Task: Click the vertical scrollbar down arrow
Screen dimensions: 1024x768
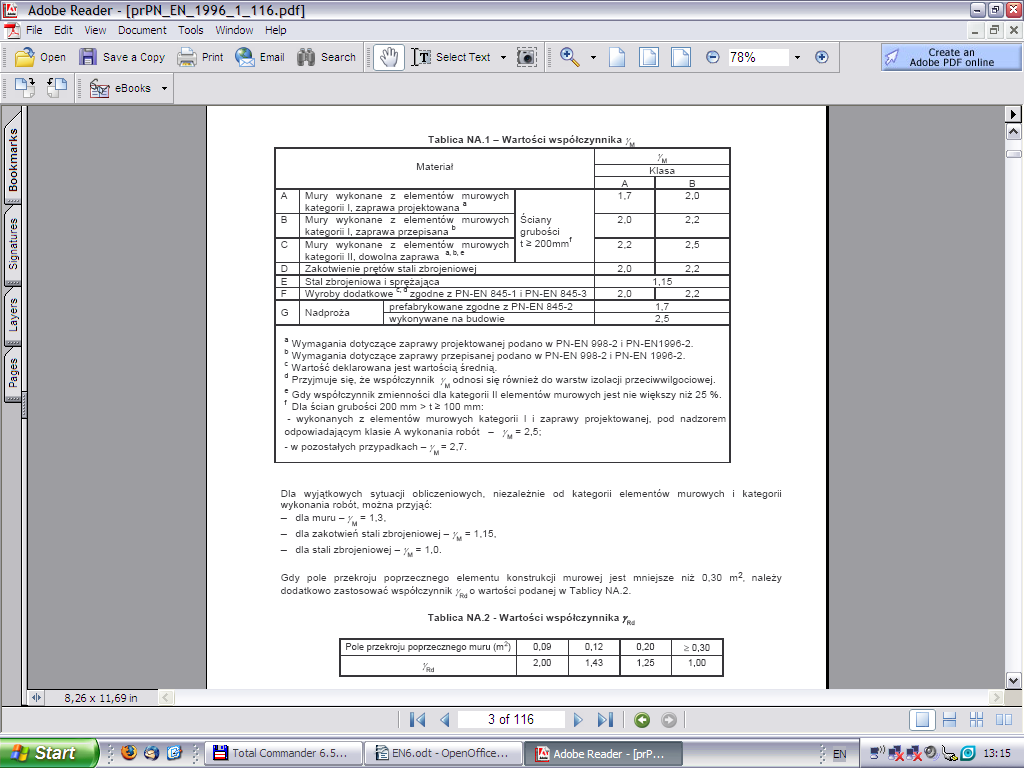Action: [x=1014, y=681]
